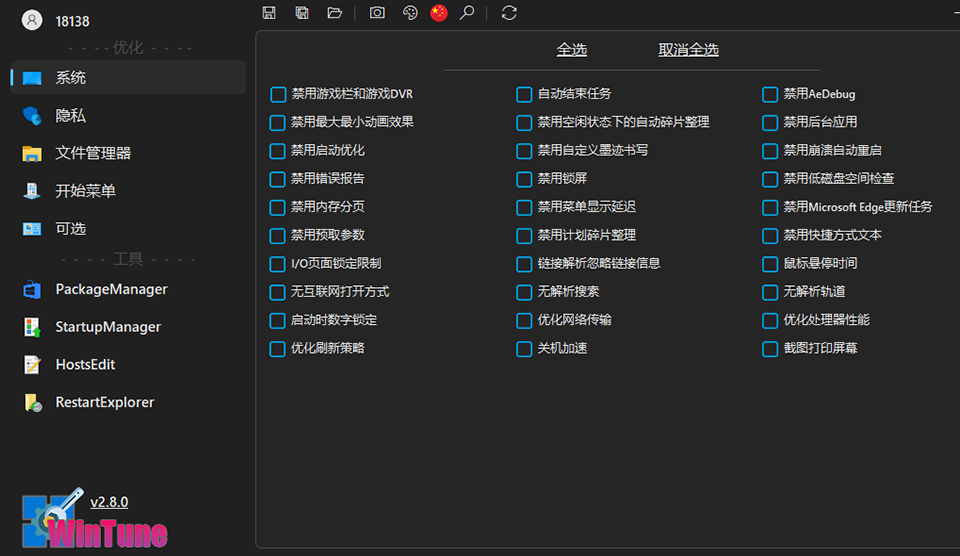Click the refresh arrows icon

click(x=509, y=12)
